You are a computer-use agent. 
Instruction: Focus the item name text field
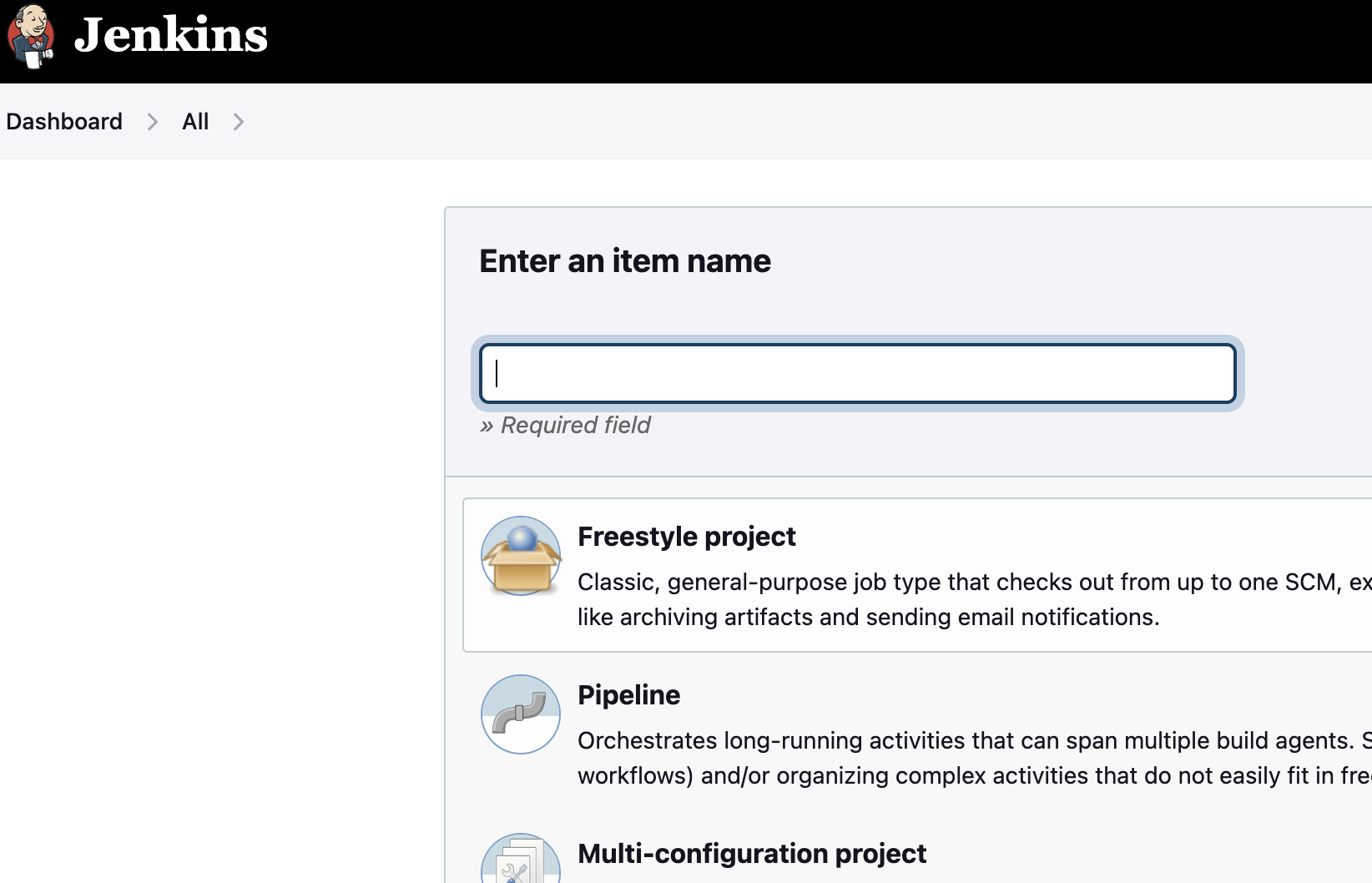click(857, 374)
